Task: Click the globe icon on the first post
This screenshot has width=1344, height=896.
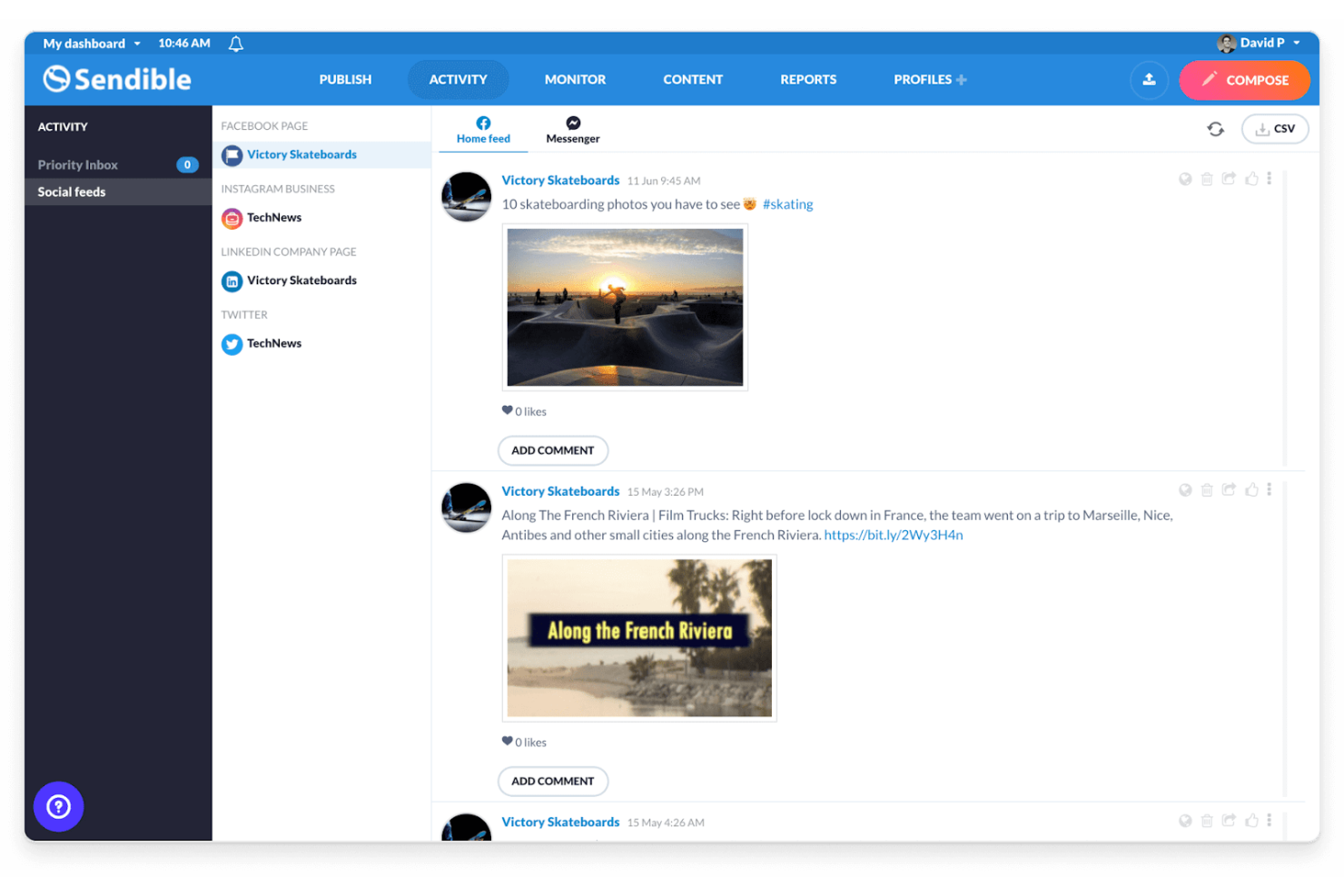Action: pos(1185,179)
